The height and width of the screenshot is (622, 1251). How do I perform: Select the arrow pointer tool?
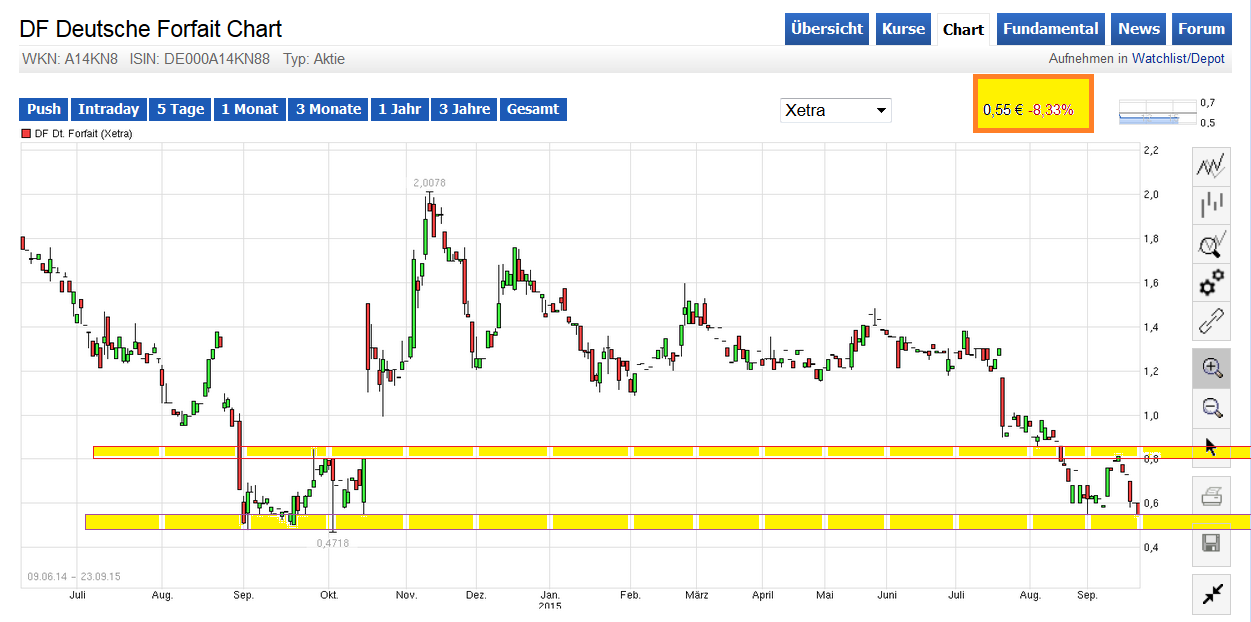point(1212,447)
